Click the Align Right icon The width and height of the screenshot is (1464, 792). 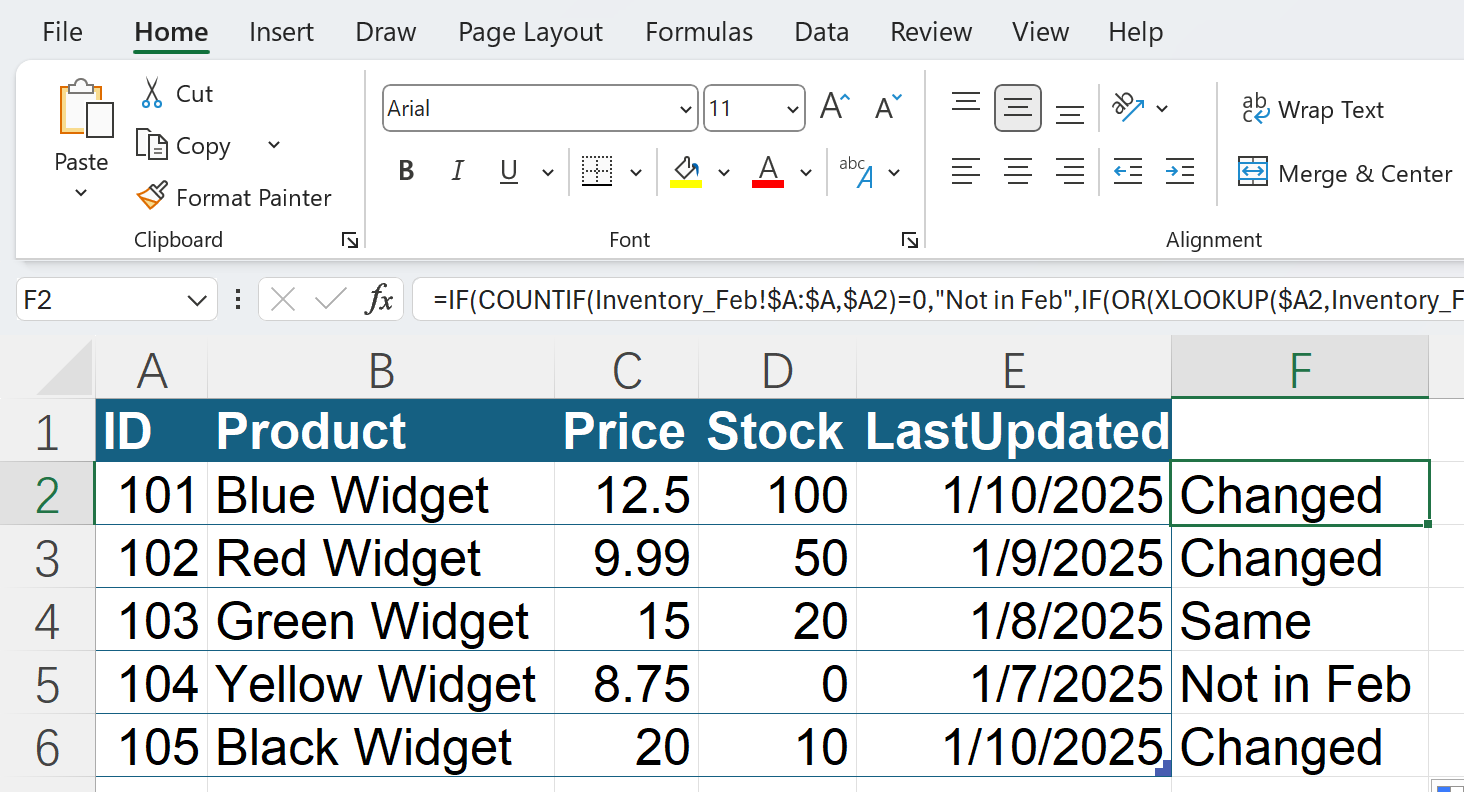[1070, 172]
